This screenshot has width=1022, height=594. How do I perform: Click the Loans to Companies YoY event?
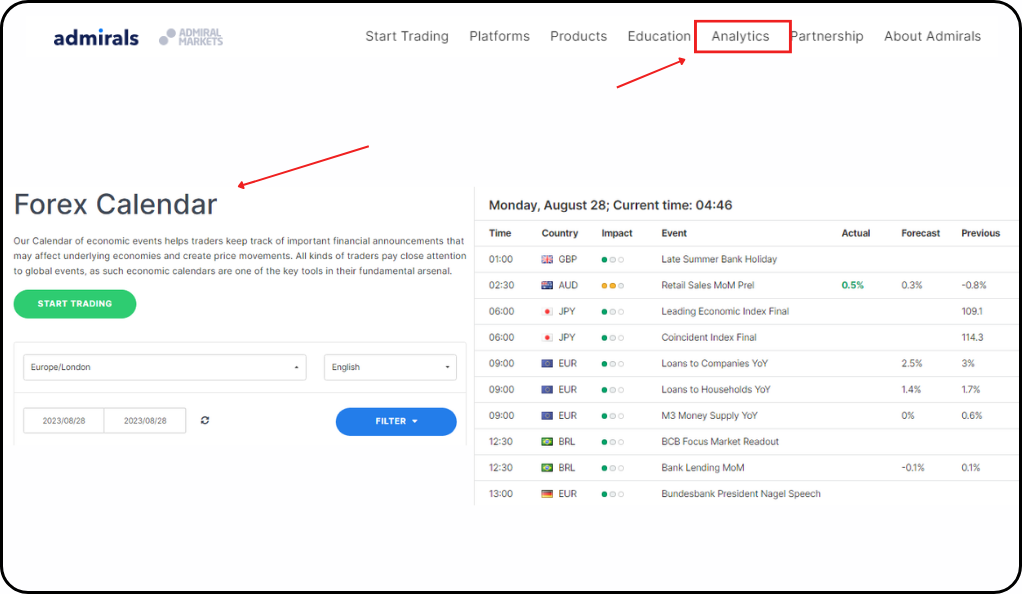pos(714,364)
